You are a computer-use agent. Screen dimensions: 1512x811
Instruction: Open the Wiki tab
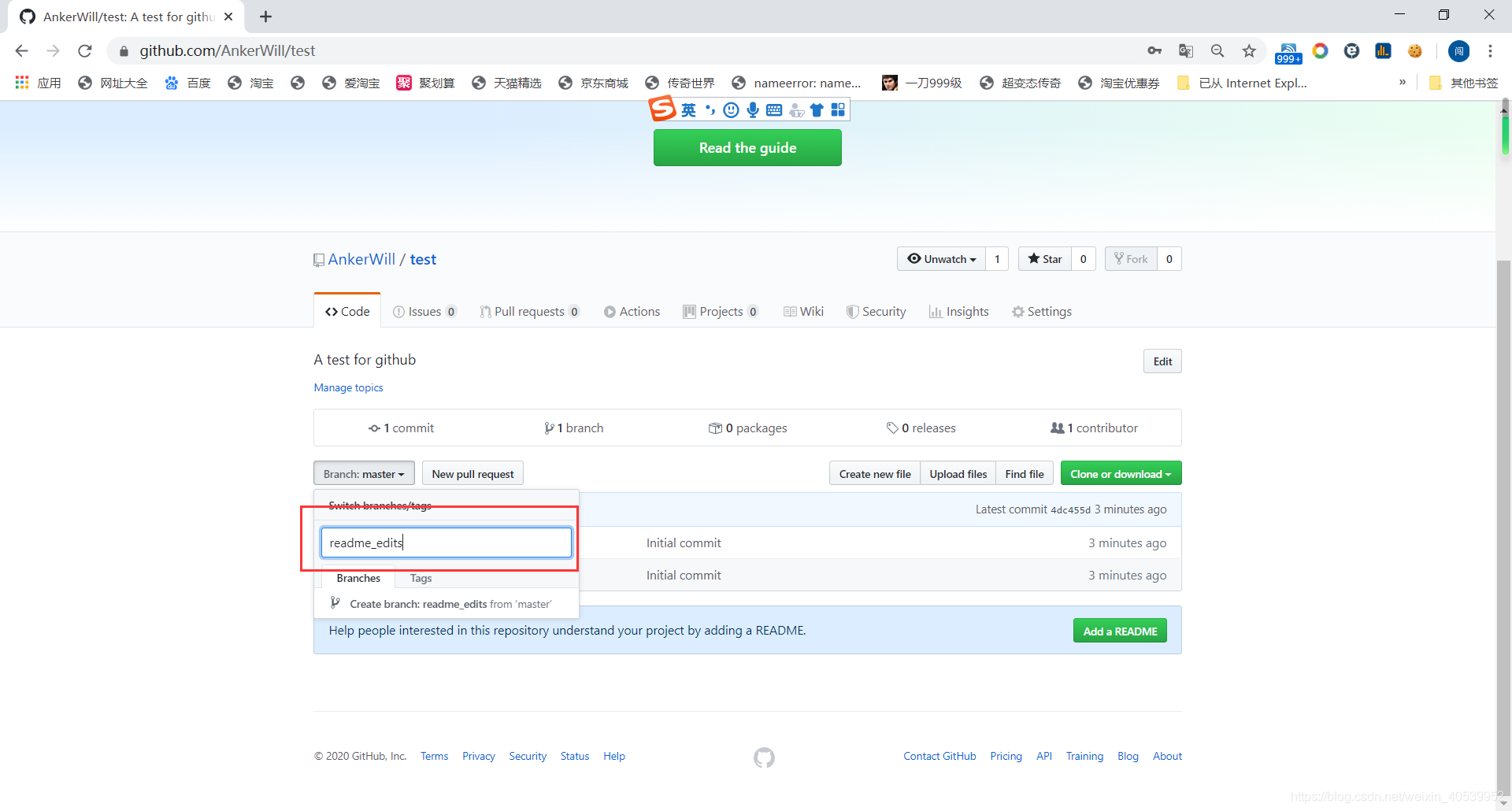coord(804,312)
